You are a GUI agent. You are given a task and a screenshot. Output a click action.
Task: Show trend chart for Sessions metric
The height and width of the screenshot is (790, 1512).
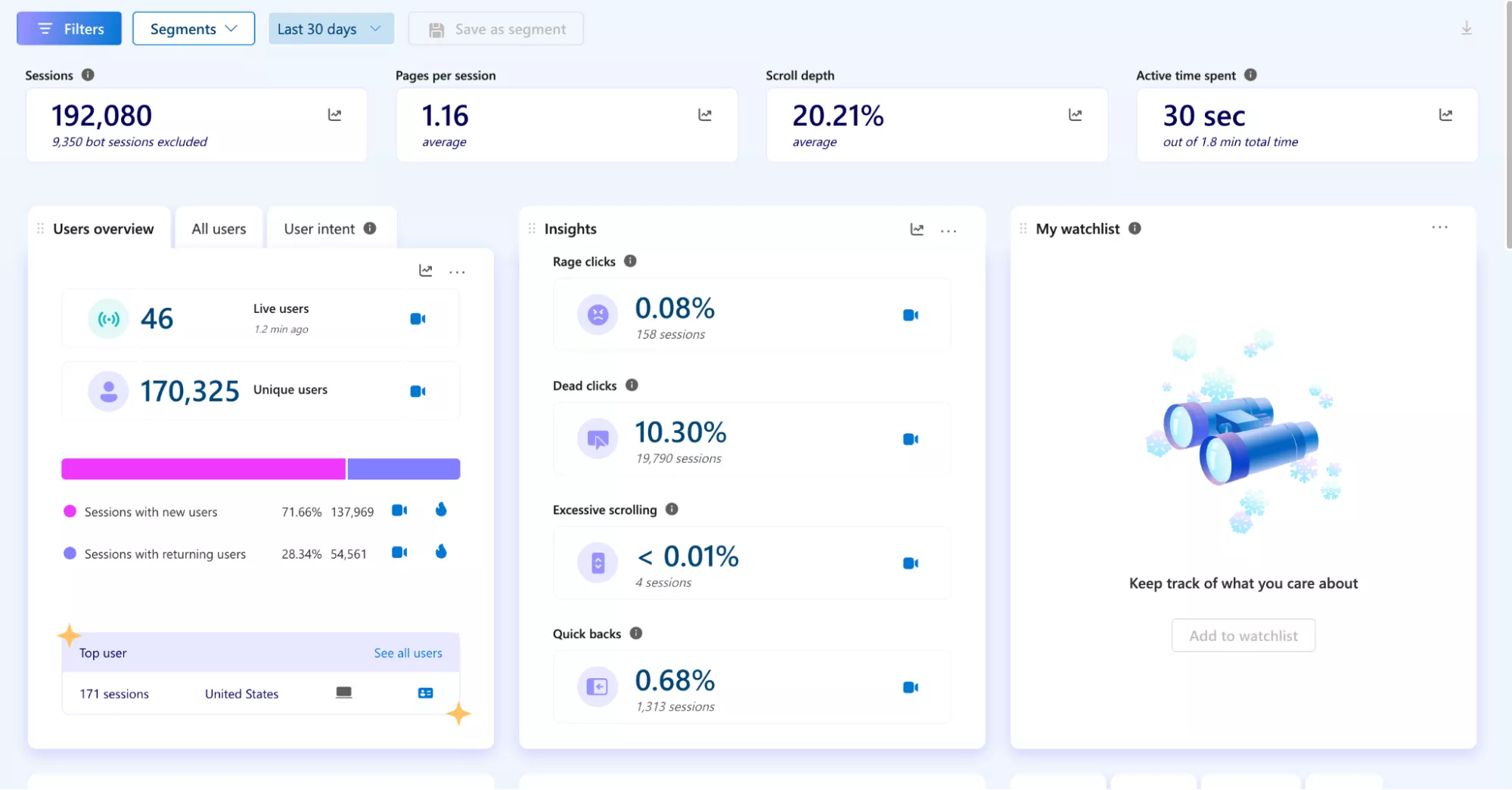pos(334,115)
